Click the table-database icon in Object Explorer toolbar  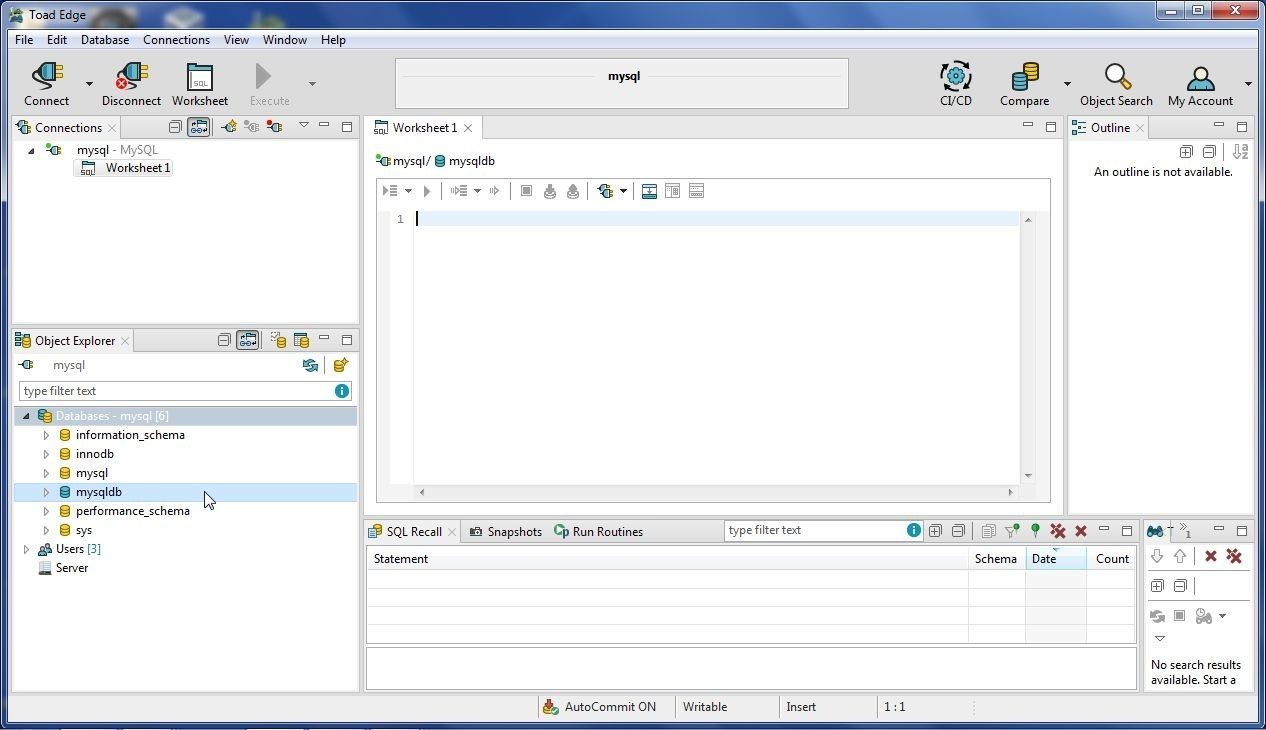point(301,340)
